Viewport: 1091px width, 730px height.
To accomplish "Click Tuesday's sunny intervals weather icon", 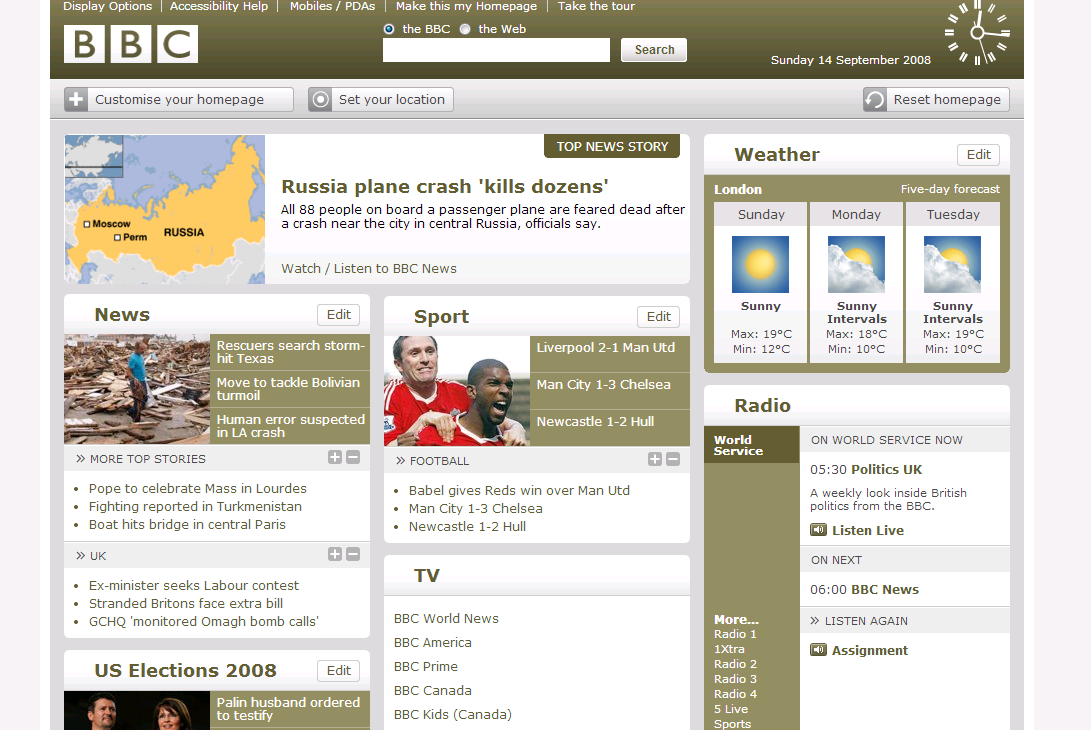I will click(953, 264).
